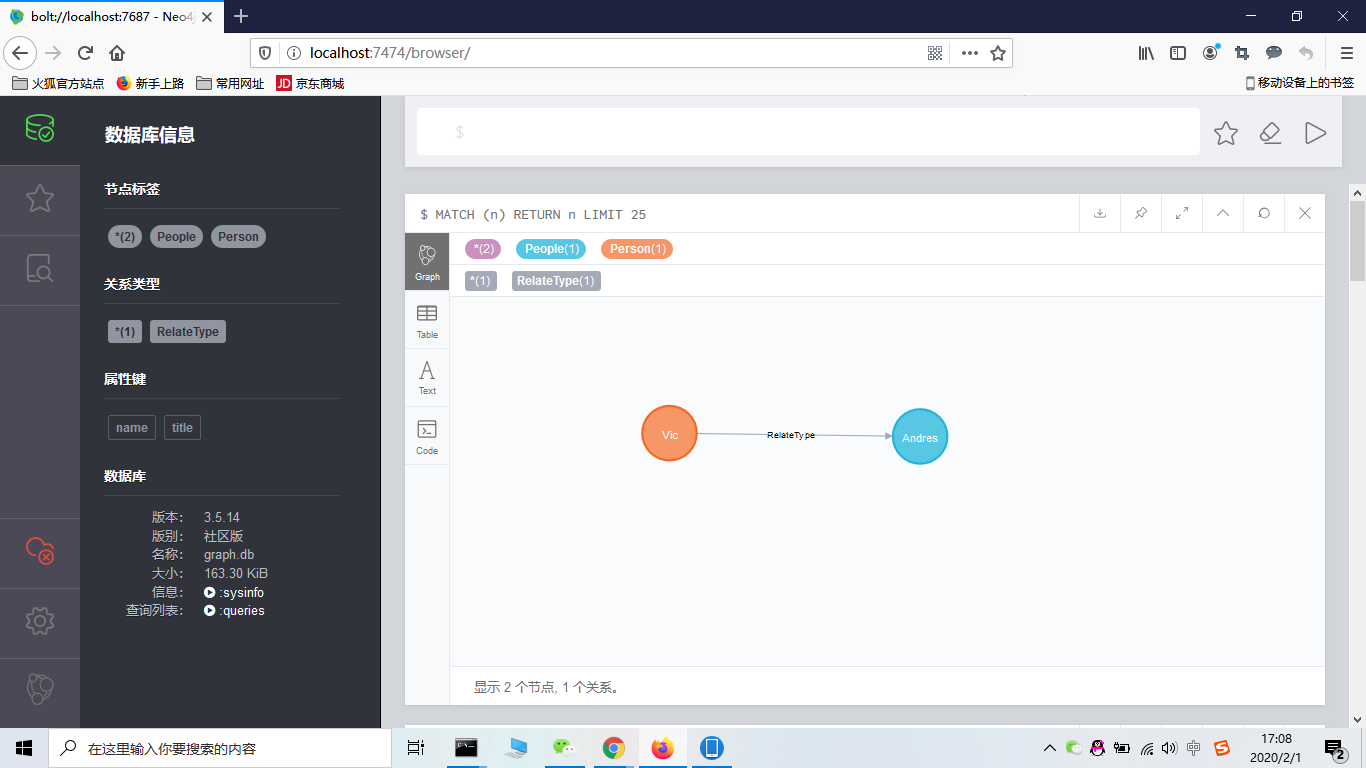1366x768 pixels.
Task: Rerun the MATCH query with refresh icon
Action: 1264,213
